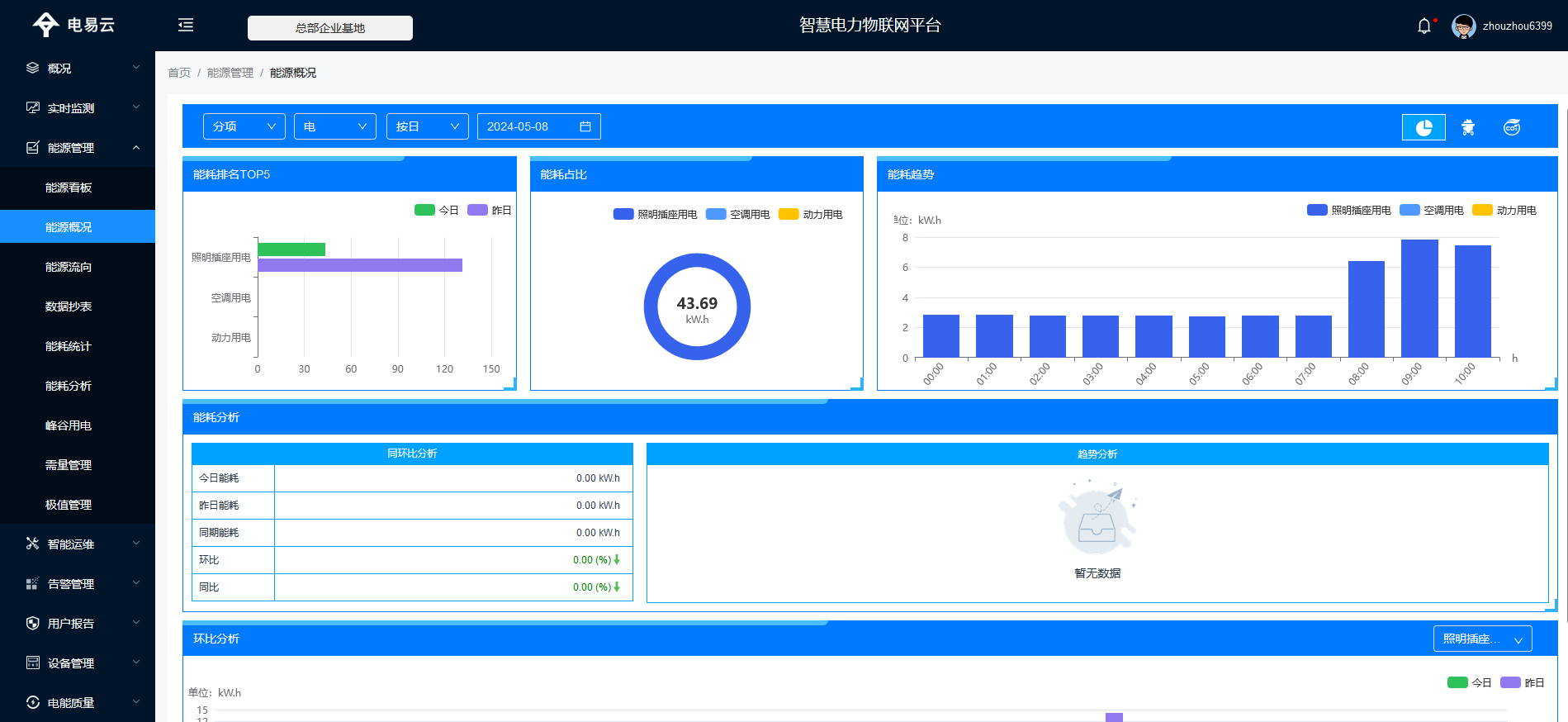Select 能源流向 in the sidebar
The image size is (1568, 722).
78,267
